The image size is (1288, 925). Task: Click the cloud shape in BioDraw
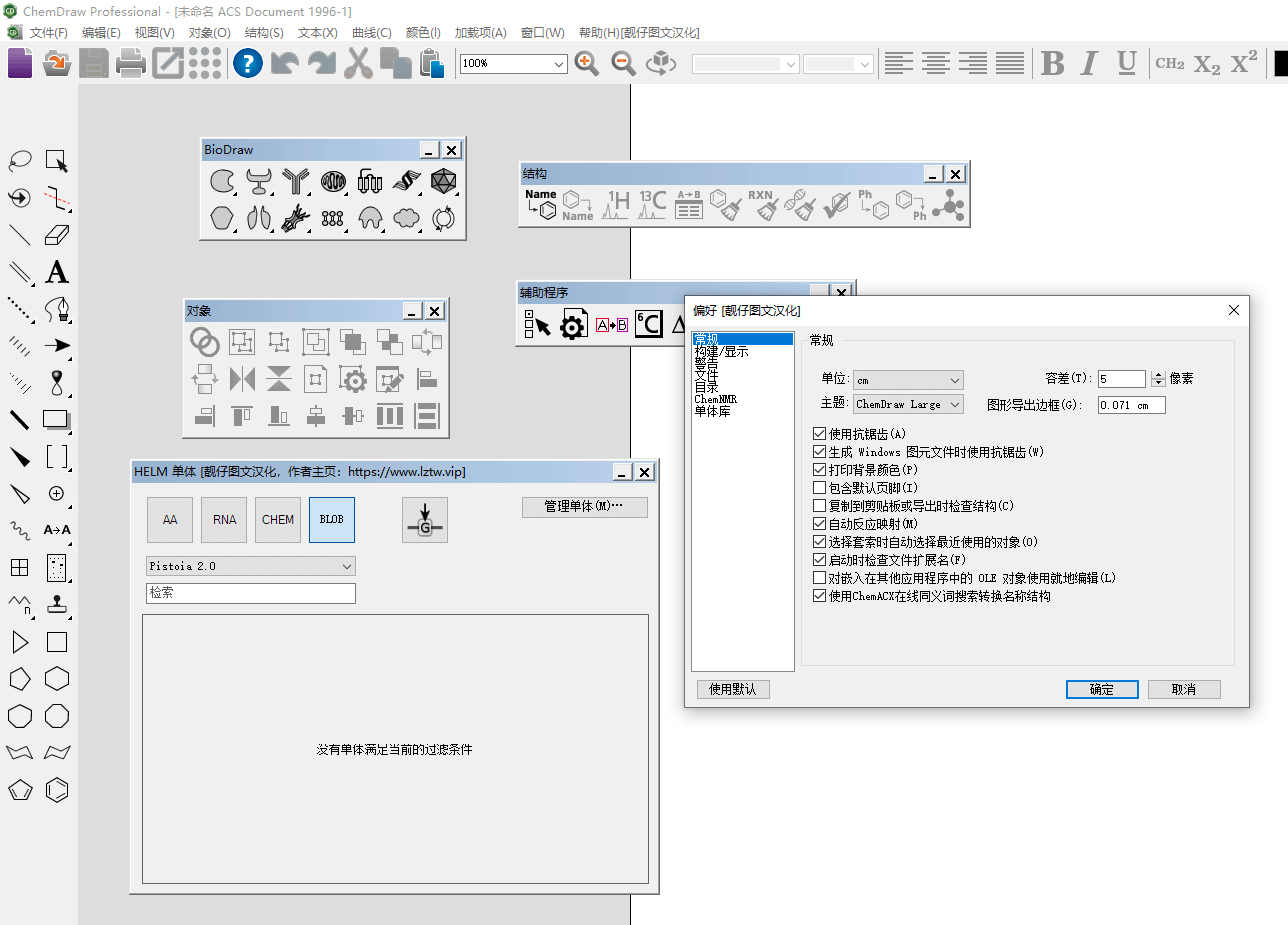point(407,218)
